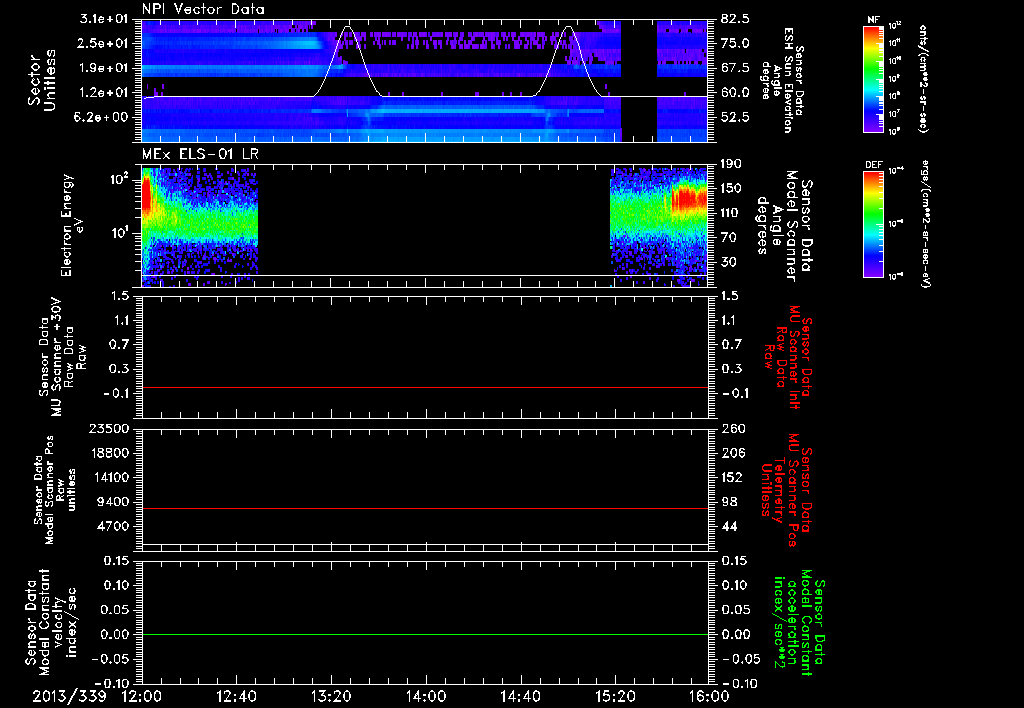The height and width of the screenshot is (708, 1024).
Task: Click the '206' telemetry tick label
Action: pyautogui.click(x=733, y=453)
